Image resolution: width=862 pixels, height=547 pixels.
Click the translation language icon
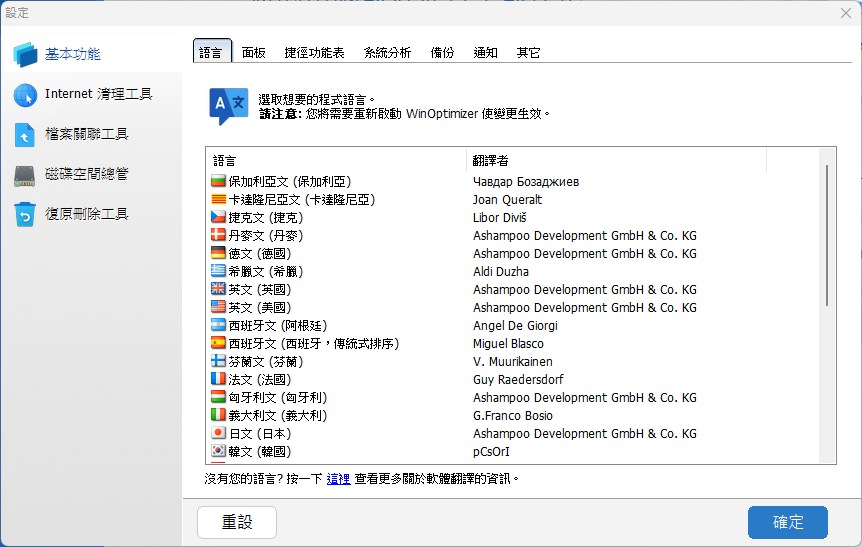[228, 106]
